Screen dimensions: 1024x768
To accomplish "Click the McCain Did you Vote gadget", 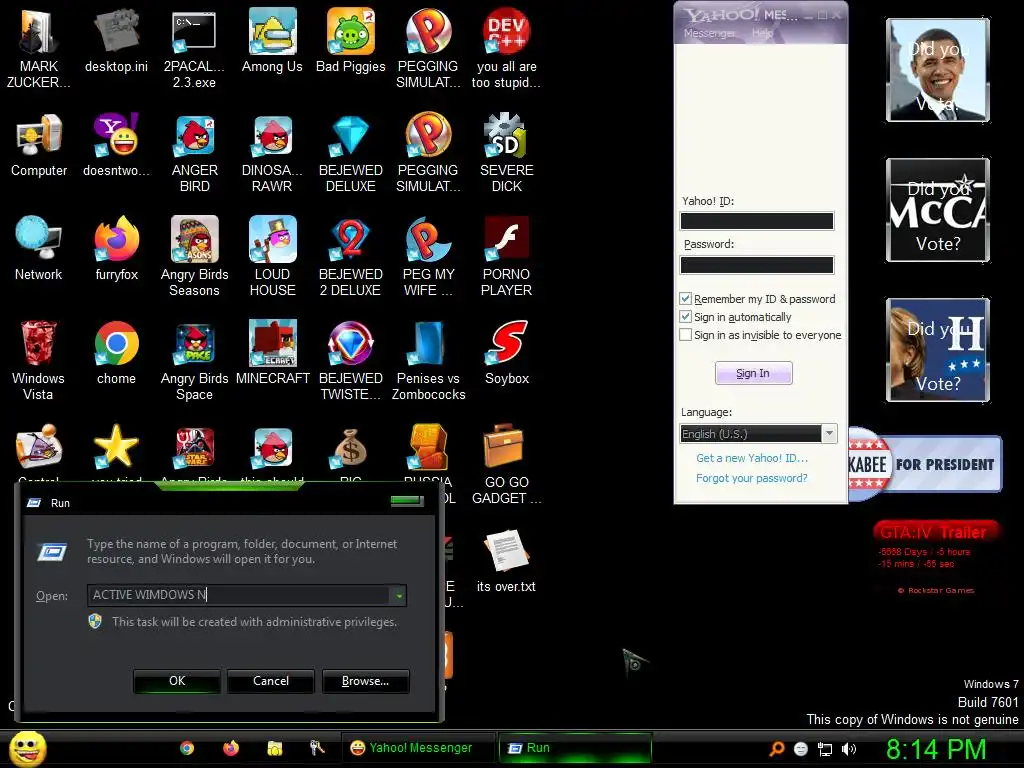I will tap(938, 210).
